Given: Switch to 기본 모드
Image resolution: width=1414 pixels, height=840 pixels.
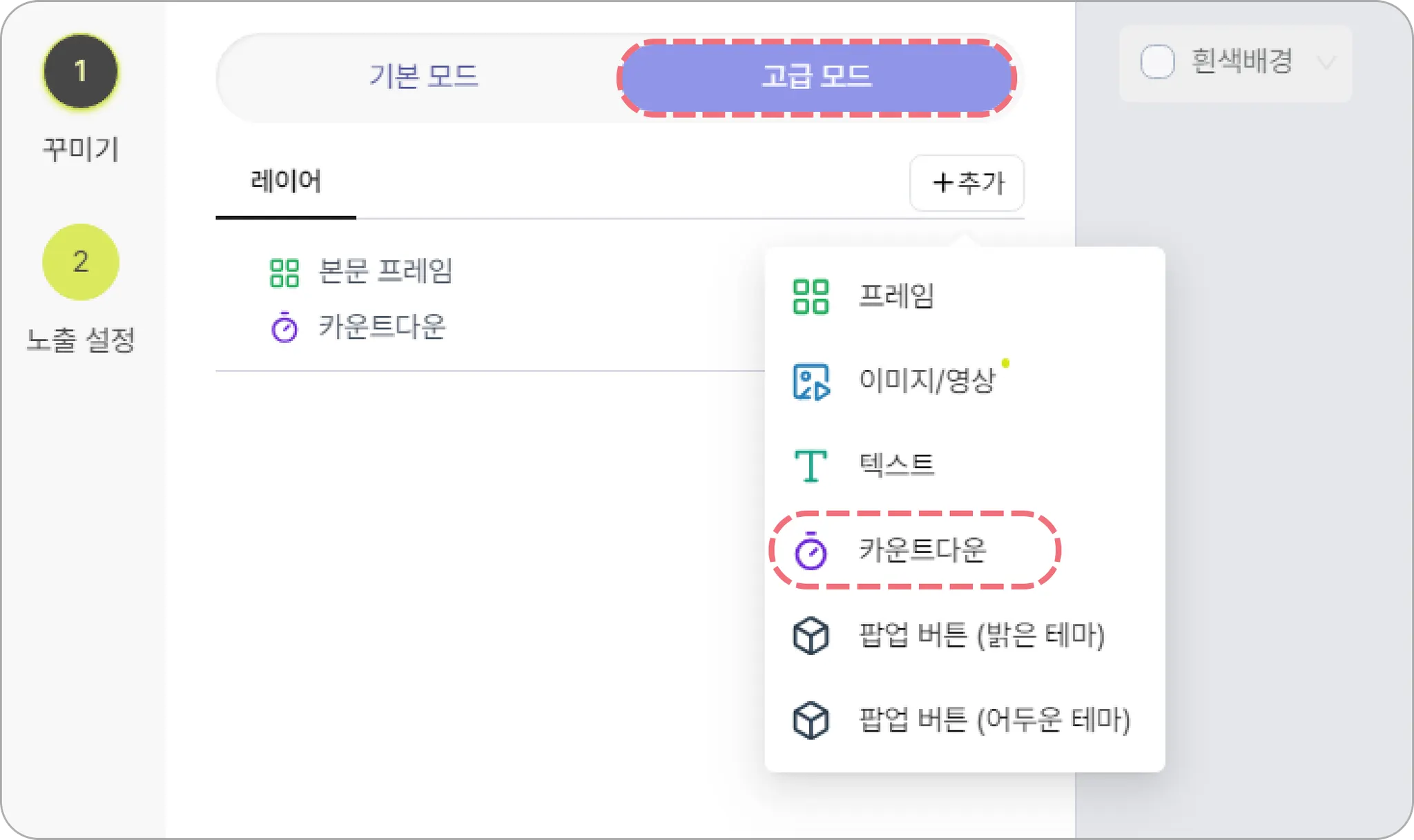Looking at the screenshot, I should 423,77.
